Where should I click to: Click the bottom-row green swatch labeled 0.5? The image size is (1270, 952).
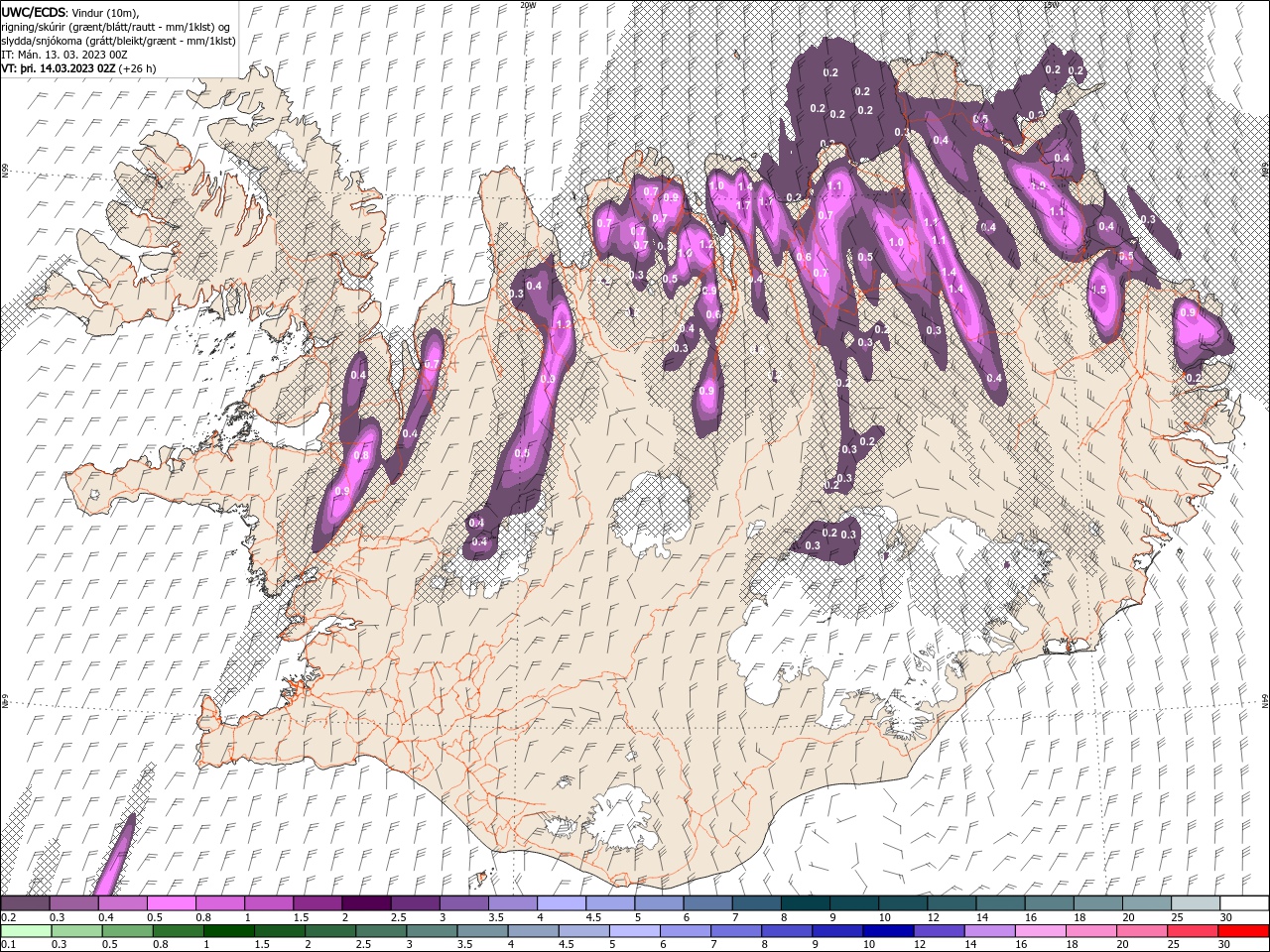click(129, 931)
